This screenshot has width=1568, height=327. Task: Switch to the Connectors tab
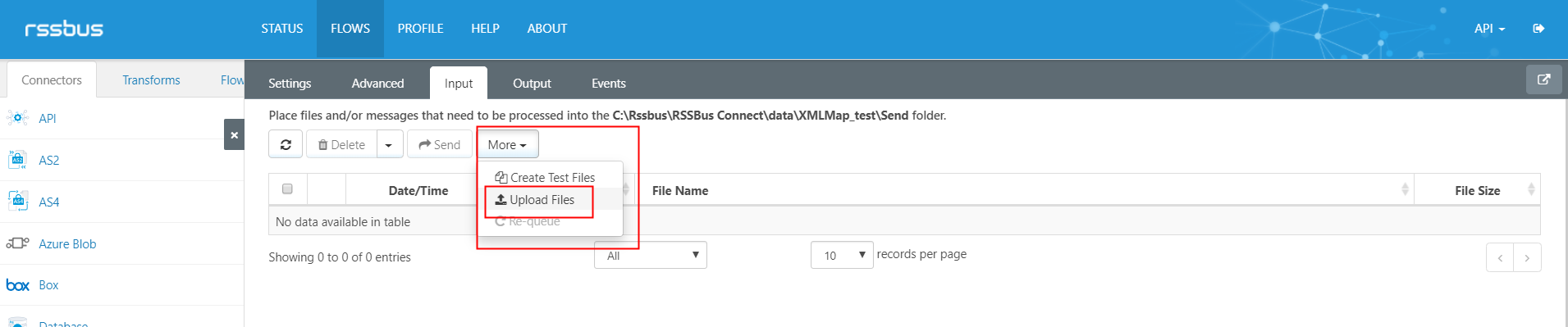point(52,80)
